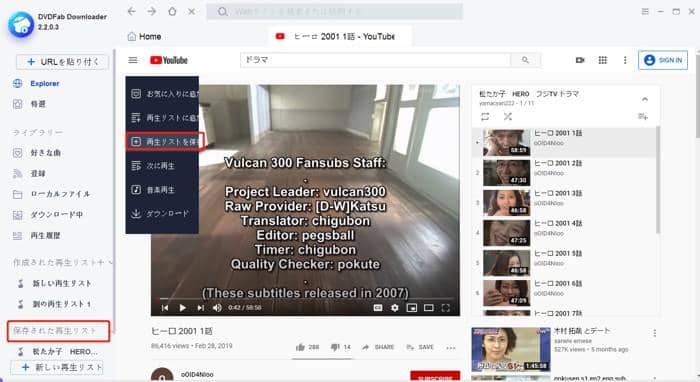Click add-to-playlist icon in playlist panel

(643, 116)
